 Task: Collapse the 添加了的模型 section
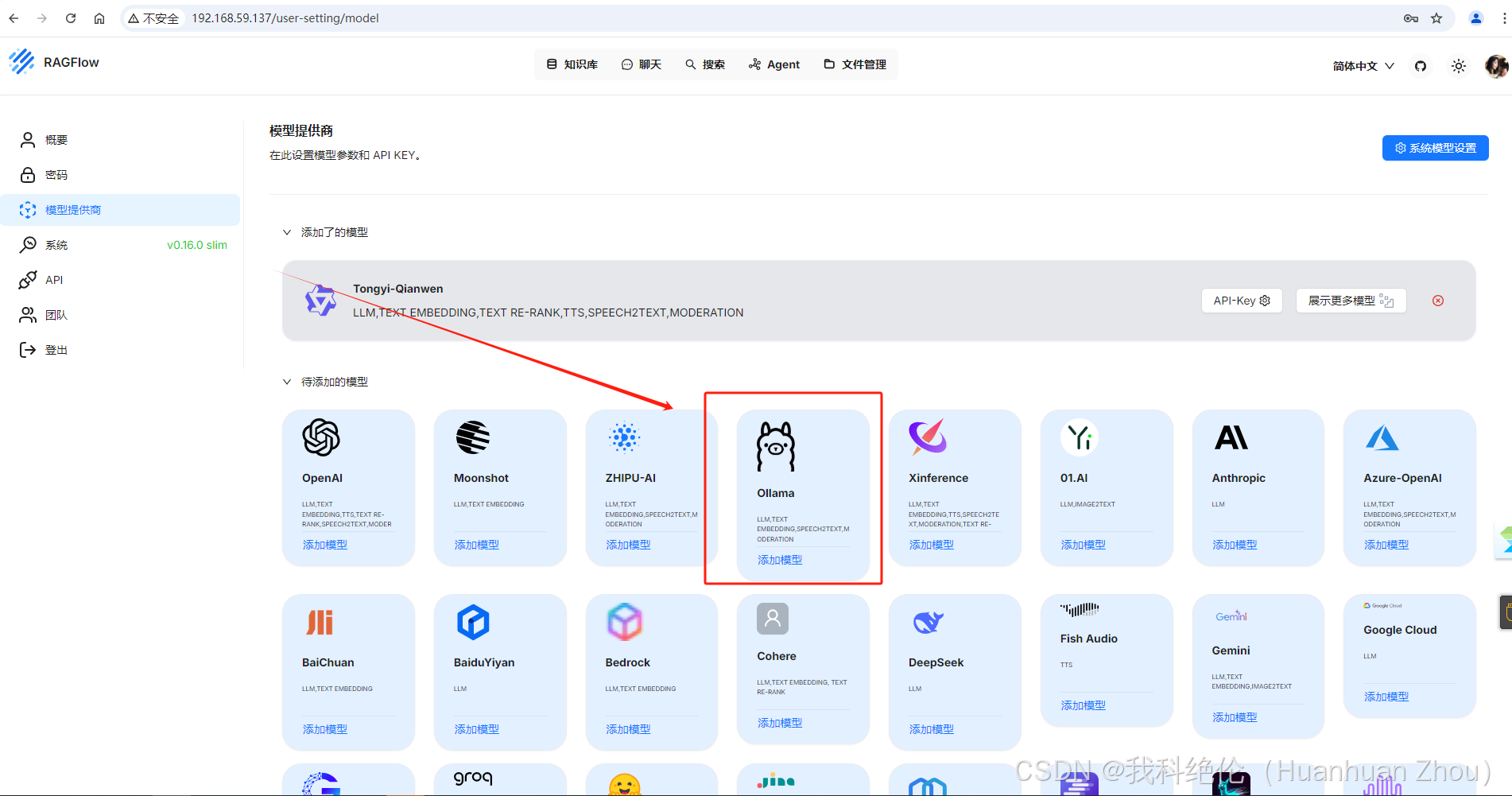click(x=287, y=232)
